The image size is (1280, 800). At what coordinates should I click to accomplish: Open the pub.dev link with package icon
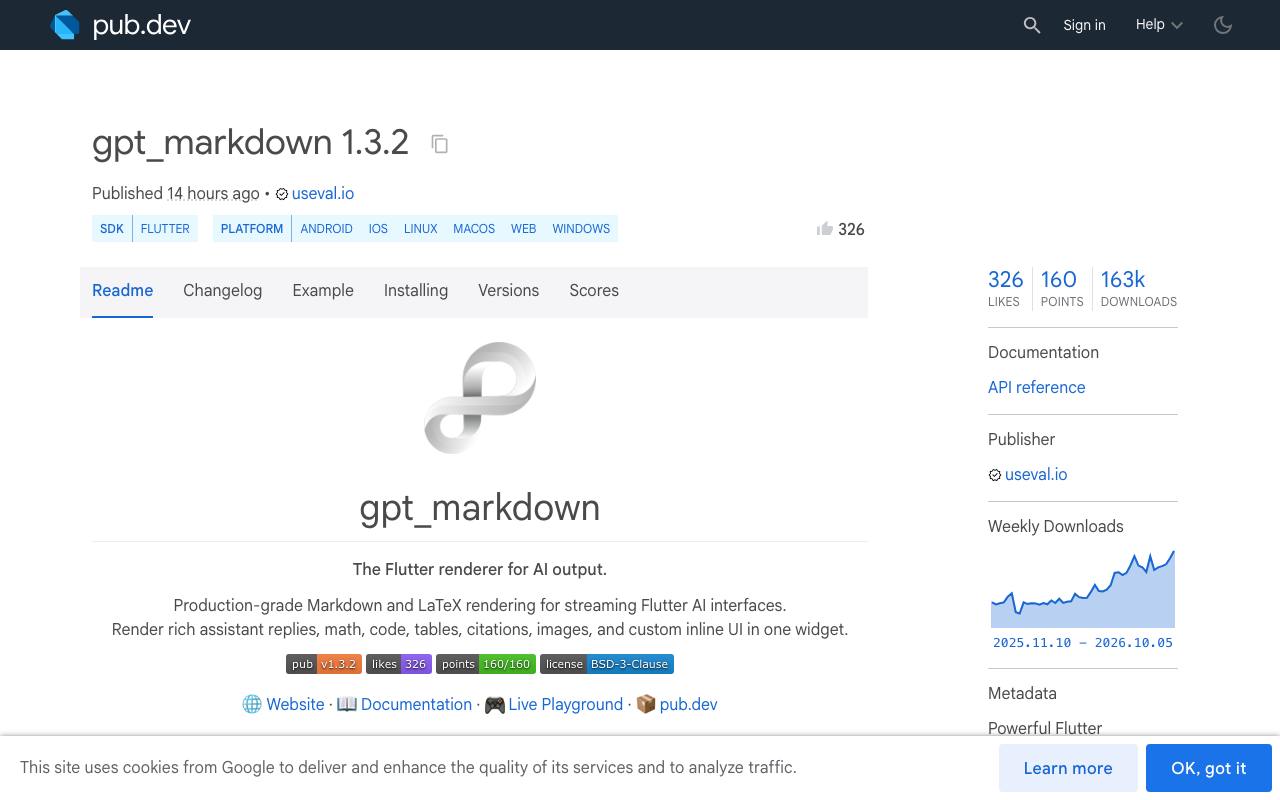(677, 704)
